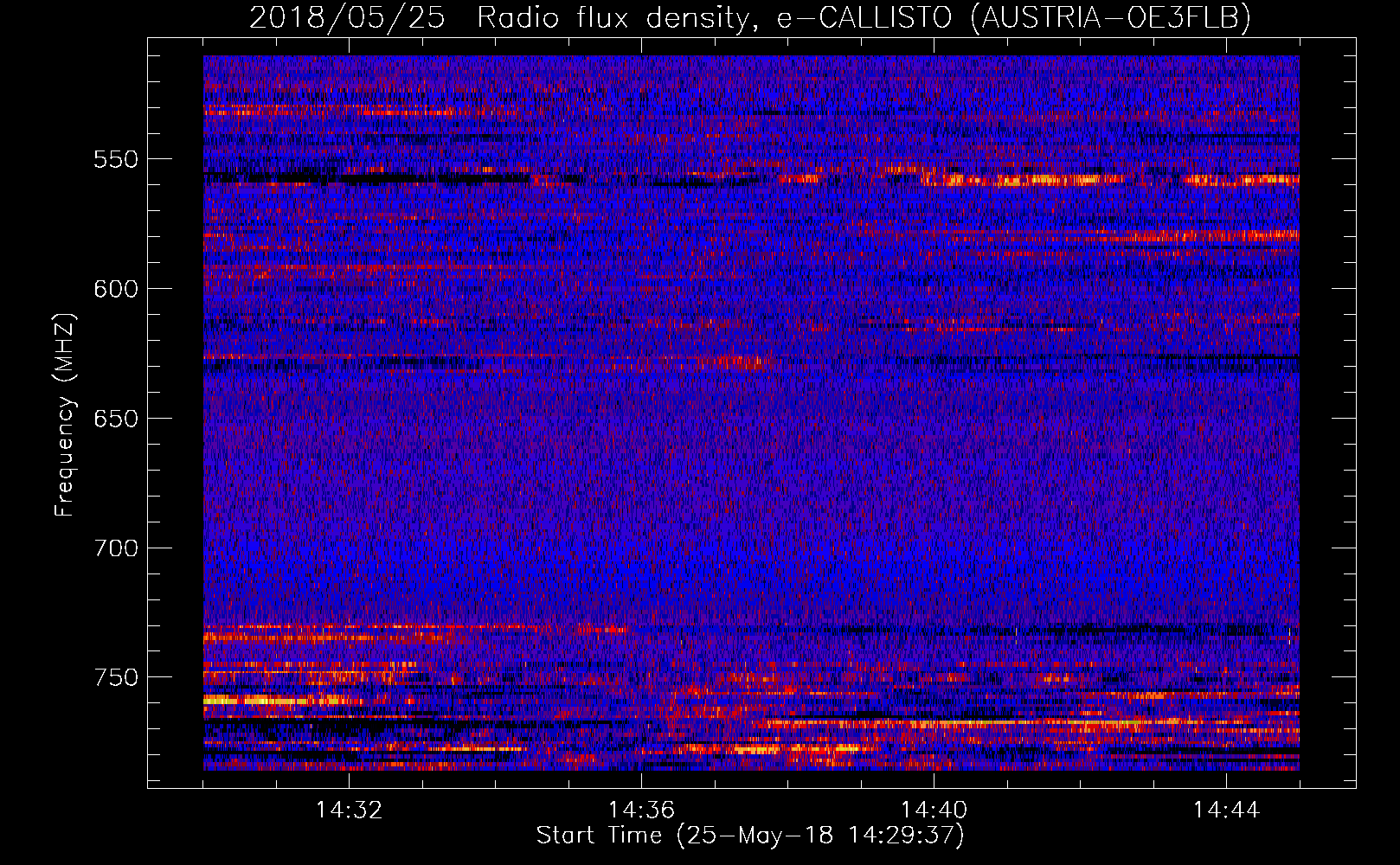
Task: Click the 14:36 time tick label
Action: (641, 811)
